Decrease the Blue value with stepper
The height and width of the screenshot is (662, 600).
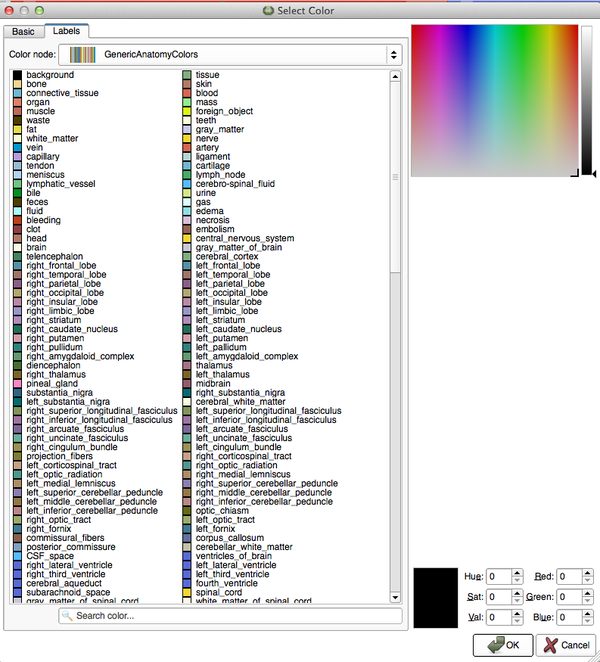(588, 622)
